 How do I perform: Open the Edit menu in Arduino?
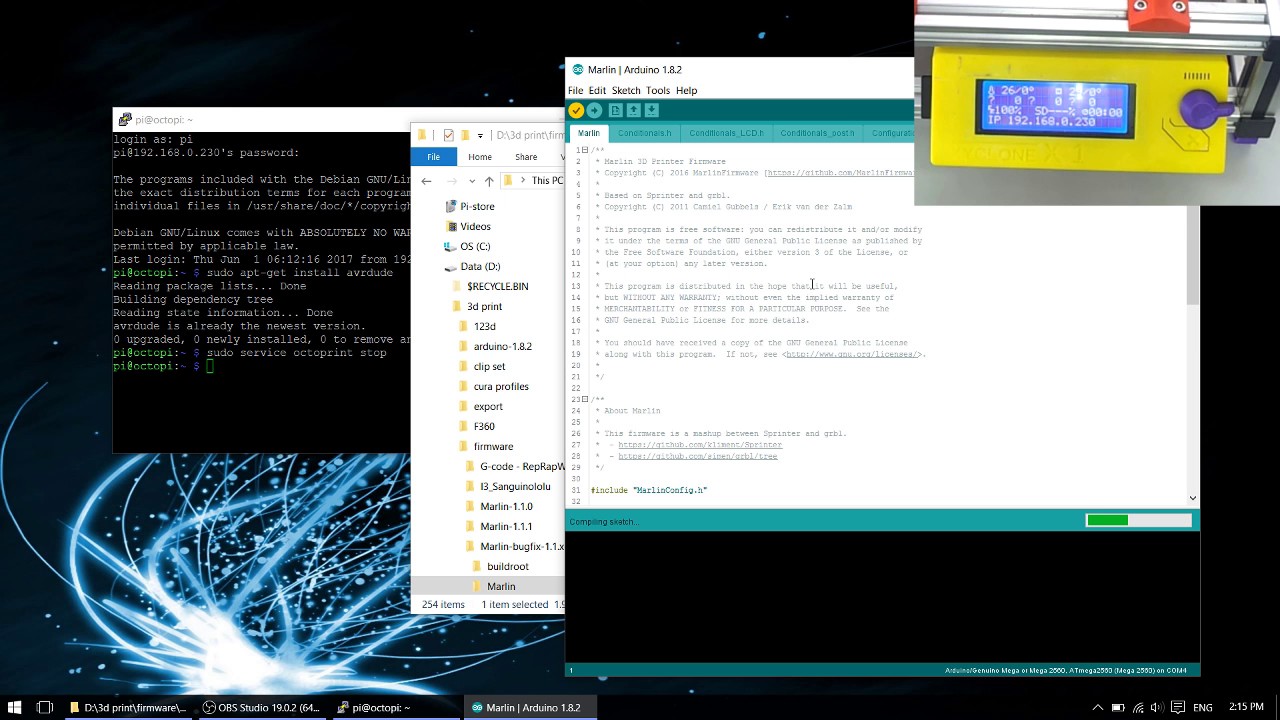point(597,91)
